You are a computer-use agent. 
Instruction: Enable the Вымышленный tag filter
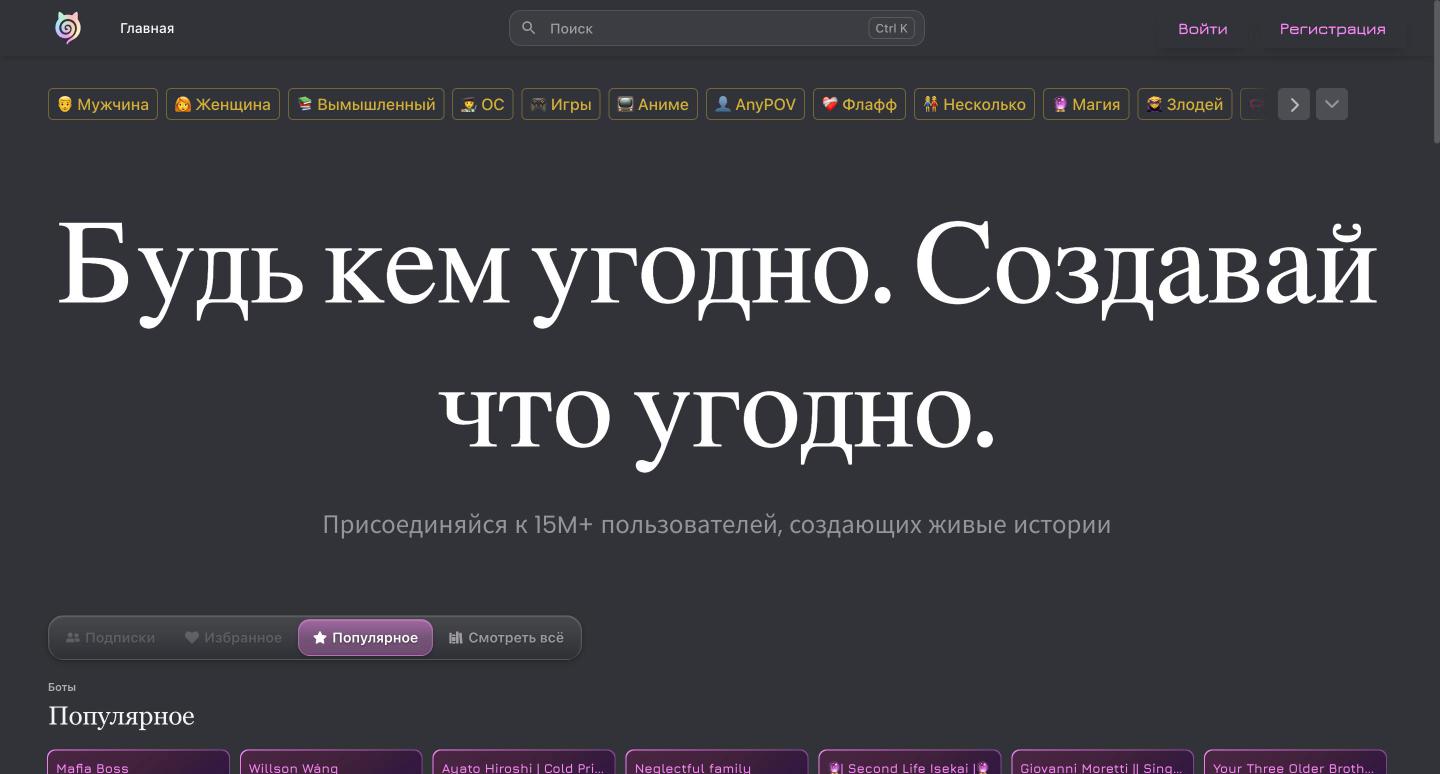(x=366, y=104)
